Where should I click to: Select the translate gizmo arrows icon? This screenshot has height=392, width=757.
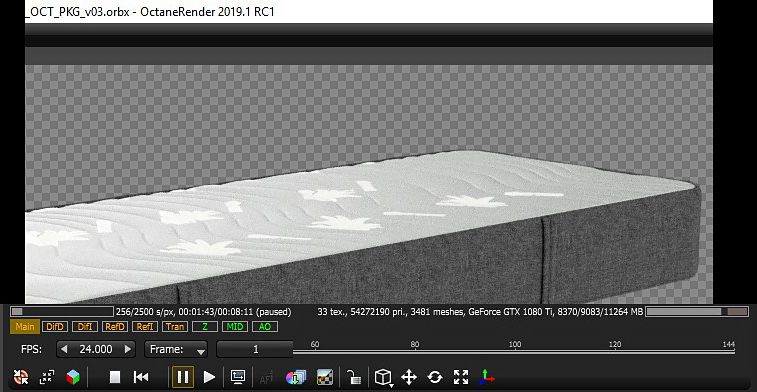408,377
